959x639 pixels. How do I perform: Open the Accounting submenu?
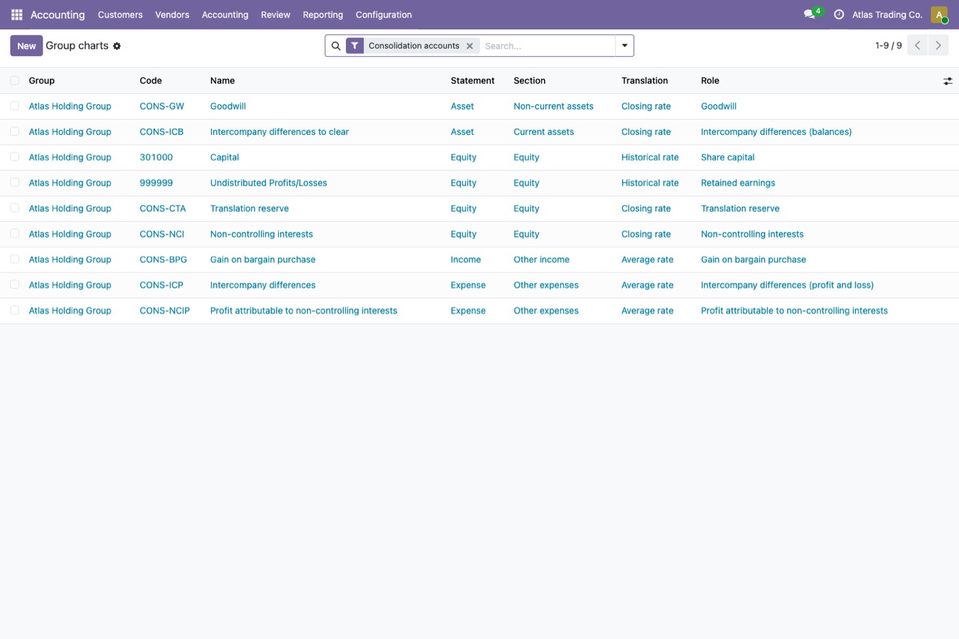coord(225,15)
